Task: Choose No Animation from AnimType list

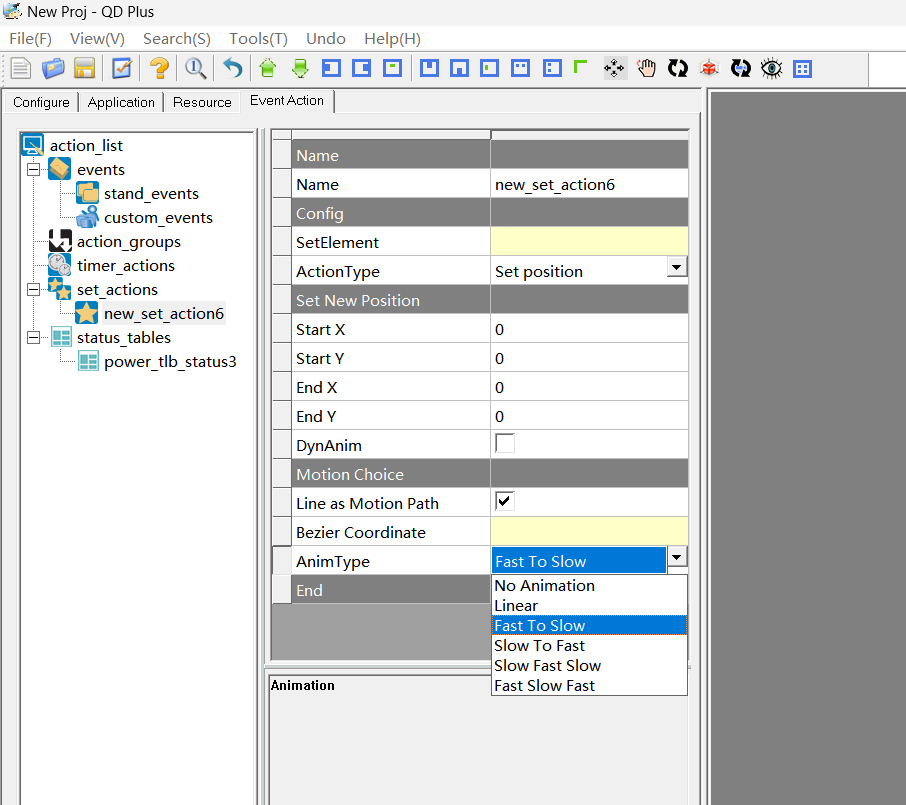Action: 589,585
